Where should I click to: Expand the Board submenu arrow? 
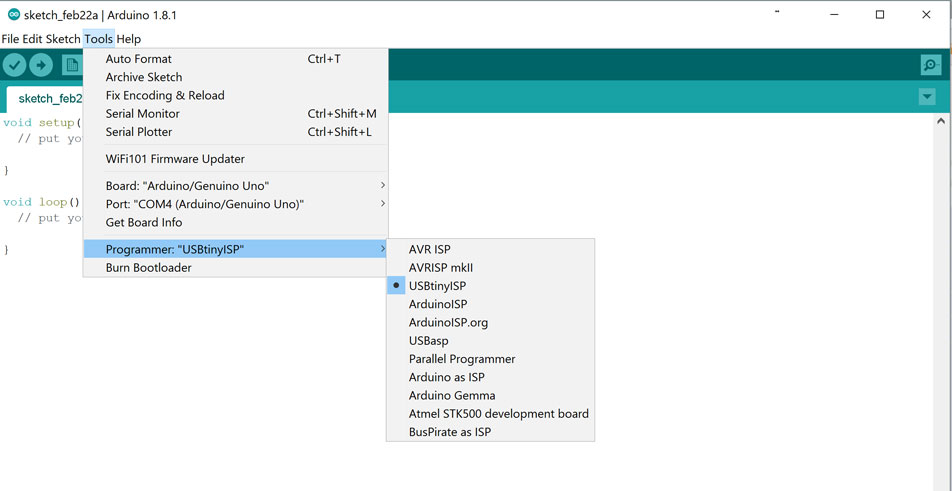382,185
